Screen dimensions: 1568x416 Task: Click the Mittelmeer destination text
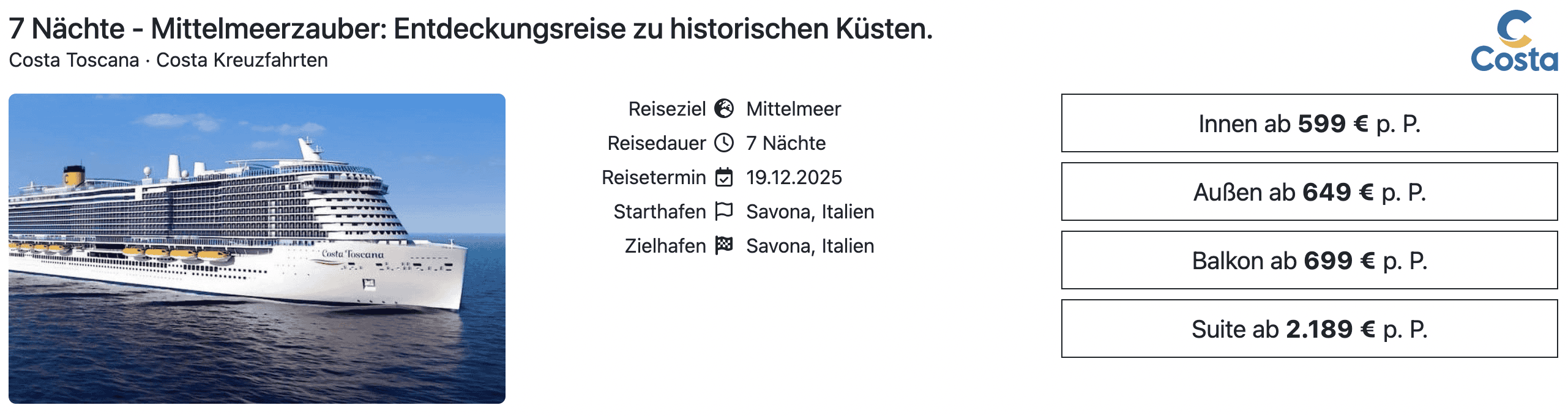793,110
